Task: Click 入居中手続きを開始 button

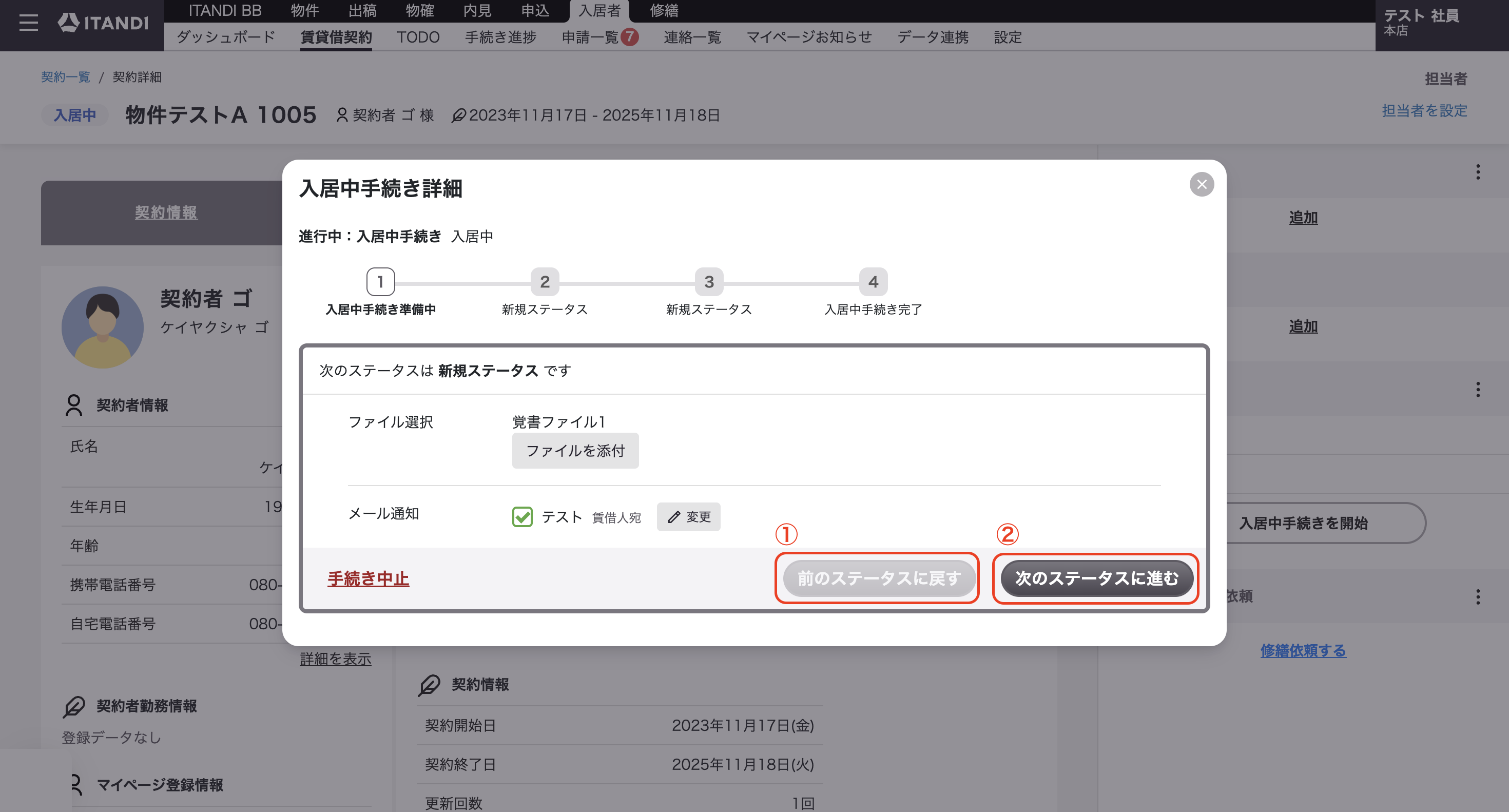Action: point(1303,523)
